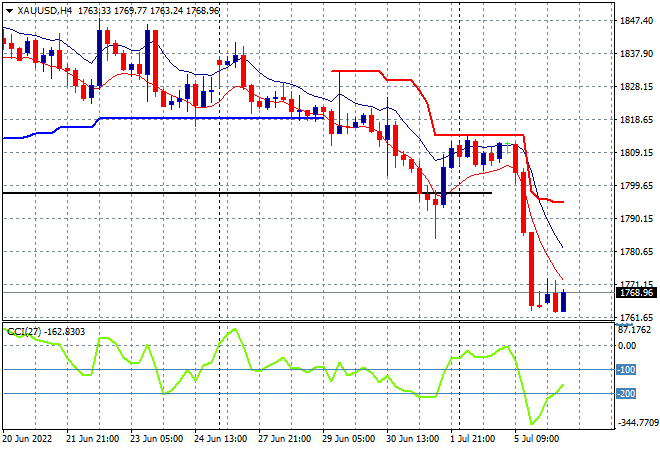Click the 1818.65 price axis value

click(x=636, y=120)
